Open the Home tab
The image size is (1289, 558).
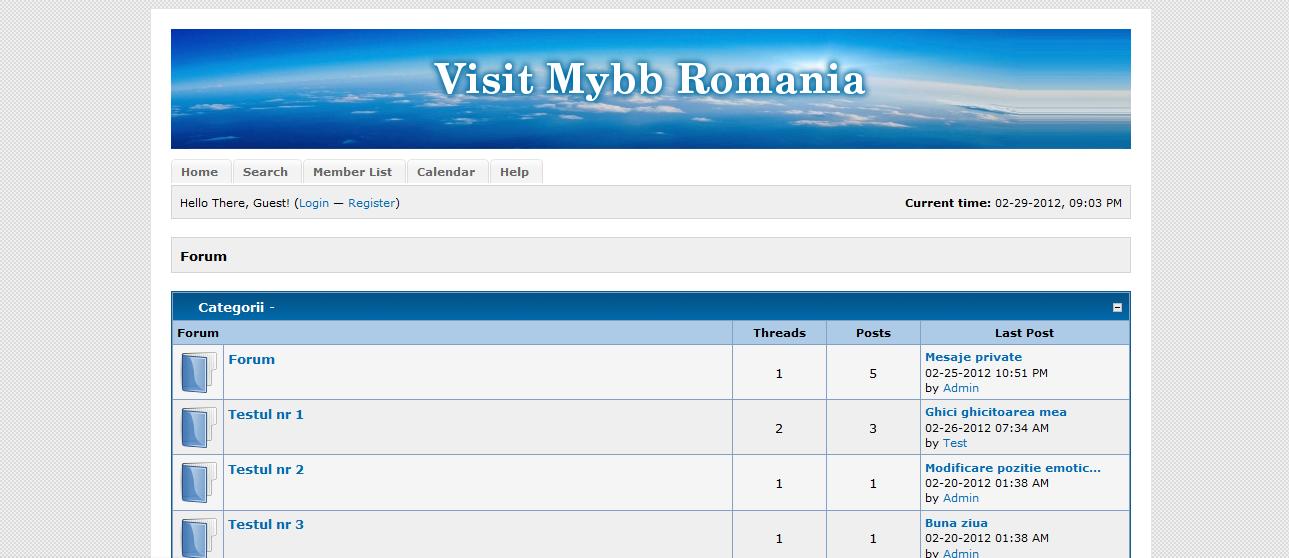200,172
